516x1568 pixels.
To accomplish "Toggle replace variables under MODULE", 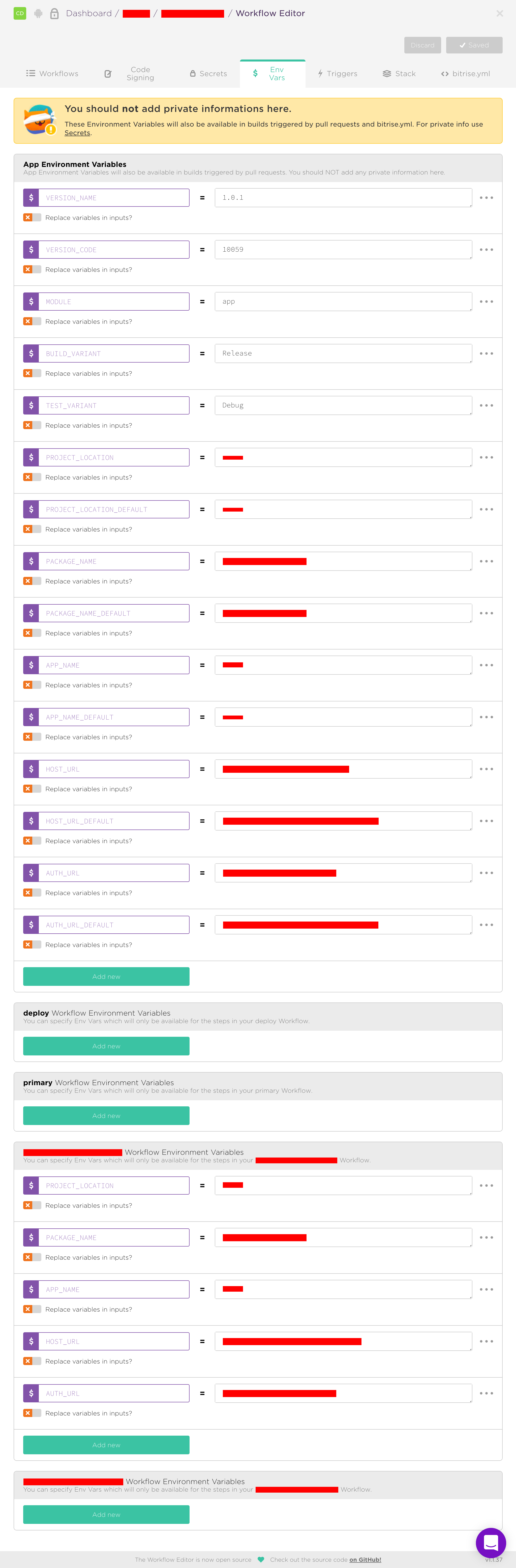I will [x=32, y=321].
